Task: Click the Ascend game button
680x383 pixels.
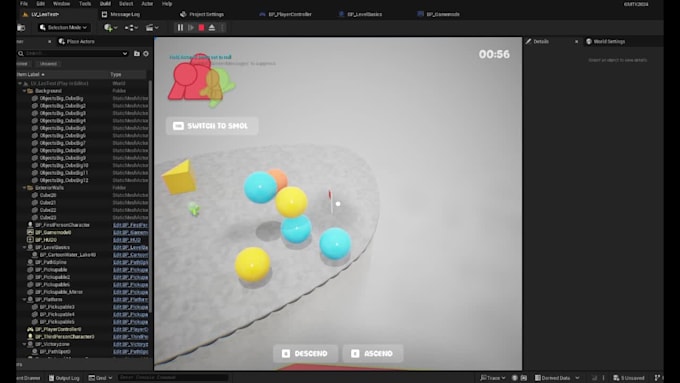Action: 373,354
